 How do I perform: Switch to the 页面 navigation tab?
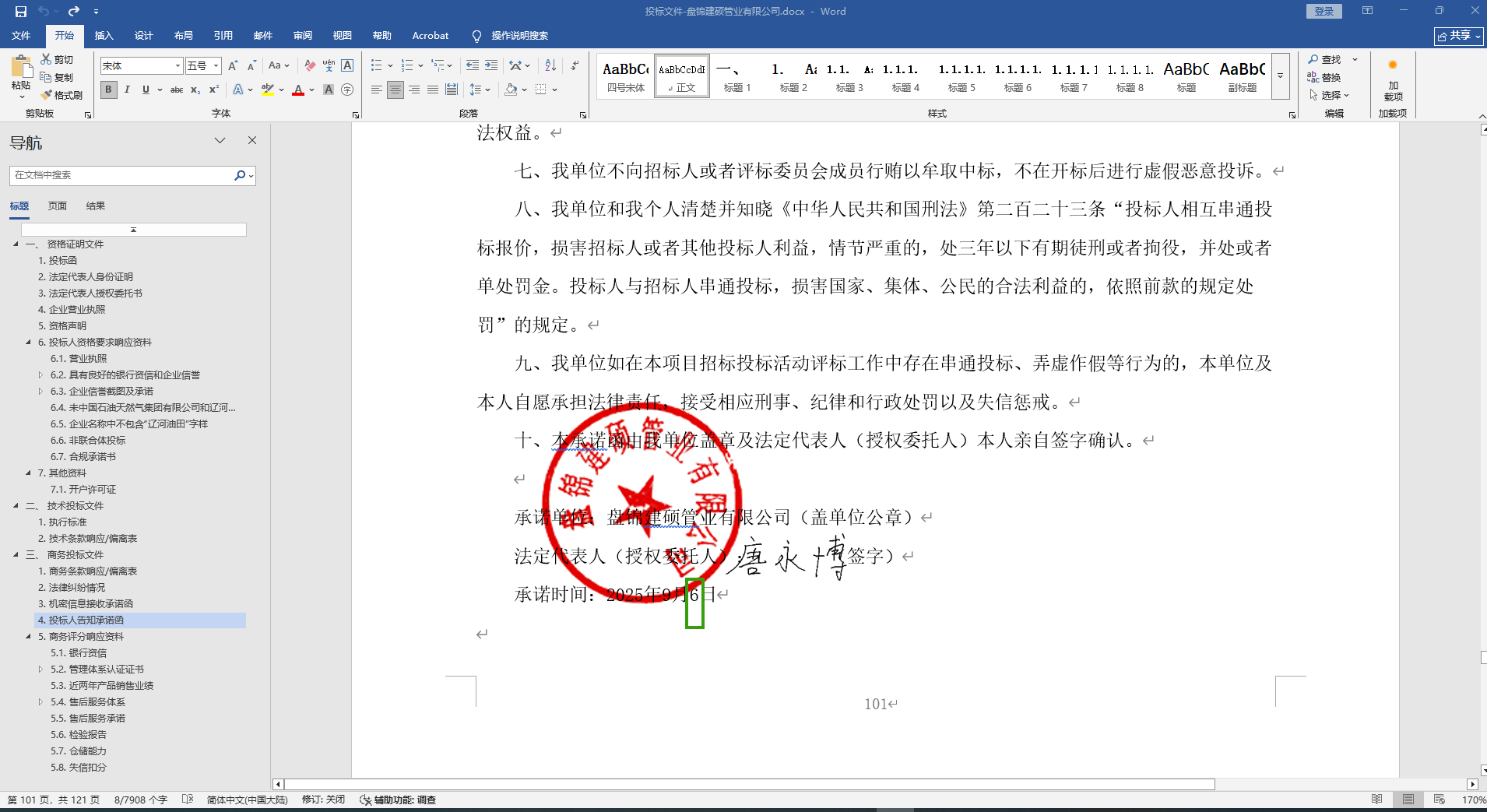pyautogui.click(x=58, y=206)
